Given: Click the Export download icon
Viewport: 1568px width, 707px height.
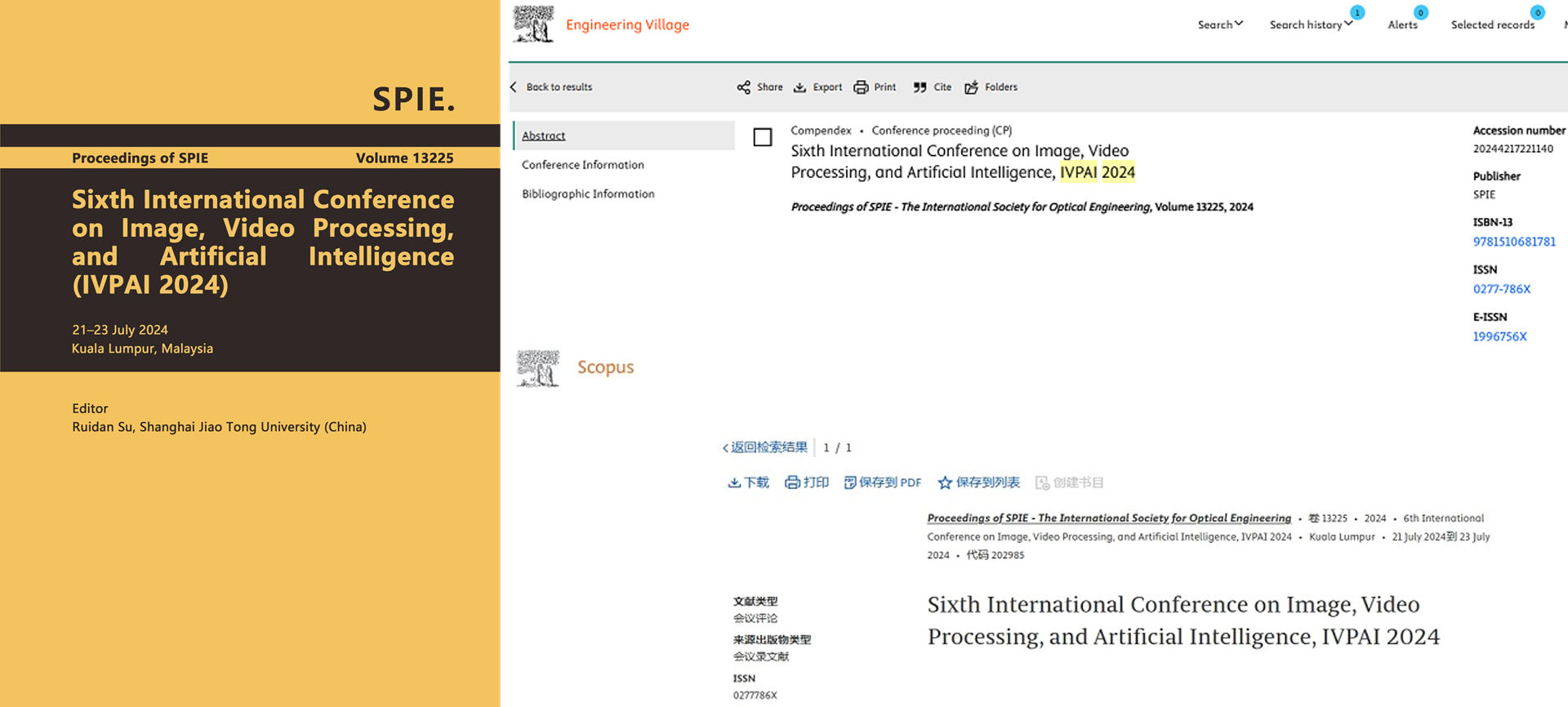Looking at the screenshot, I should (x=800, y=87).
